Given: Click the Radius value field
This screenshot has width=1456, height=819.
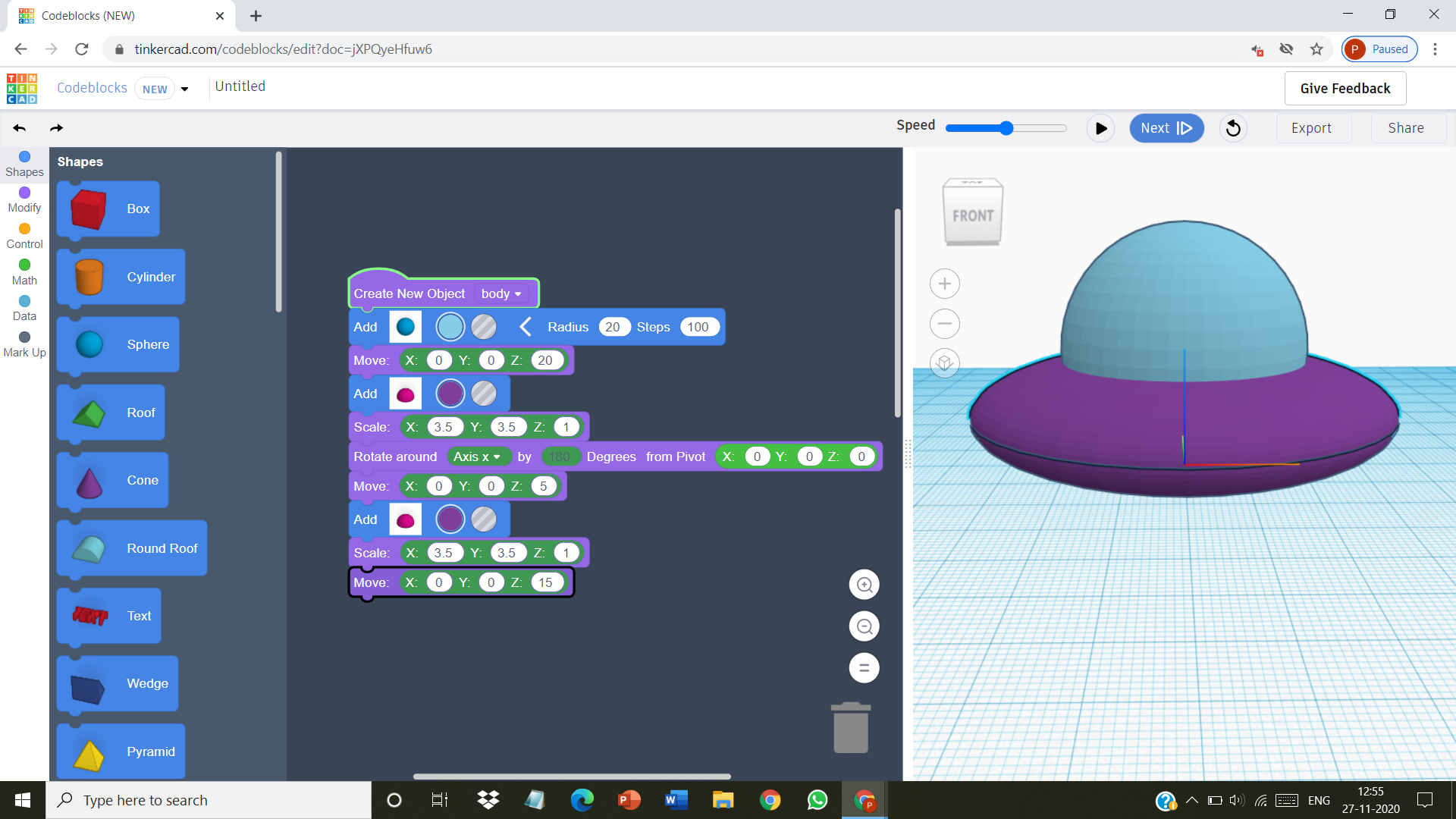Looking at the screenshot, I should (x=613, y=326).
